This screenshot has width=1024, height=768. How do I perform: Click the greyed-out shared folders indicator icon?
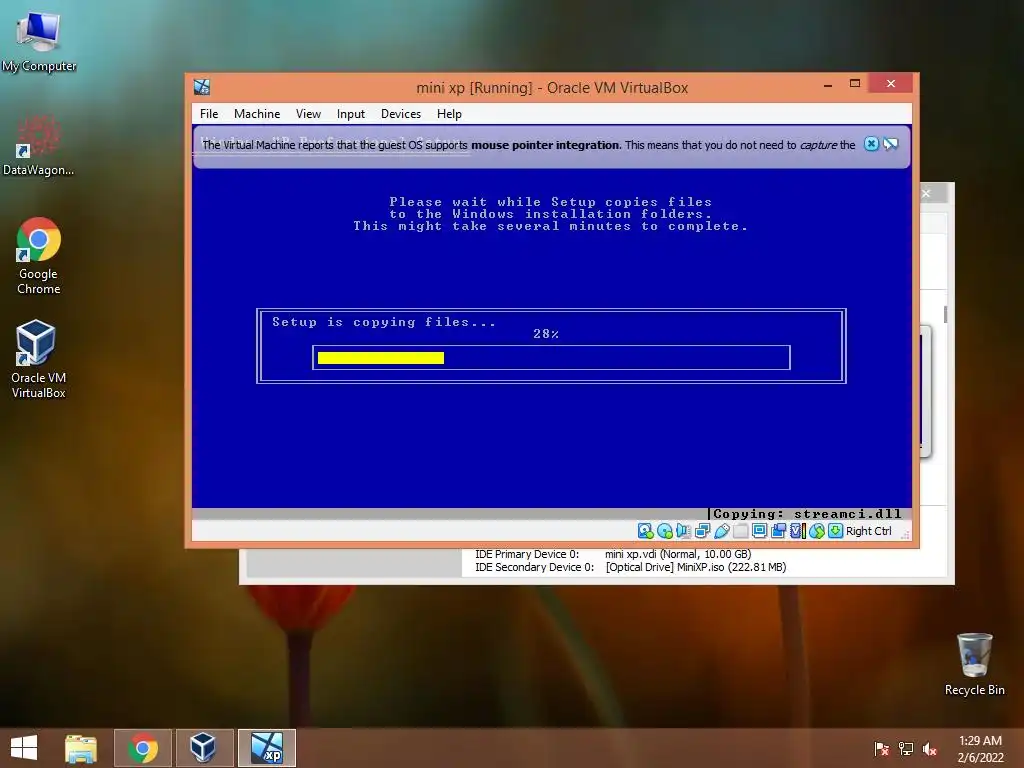click(741, 531)
